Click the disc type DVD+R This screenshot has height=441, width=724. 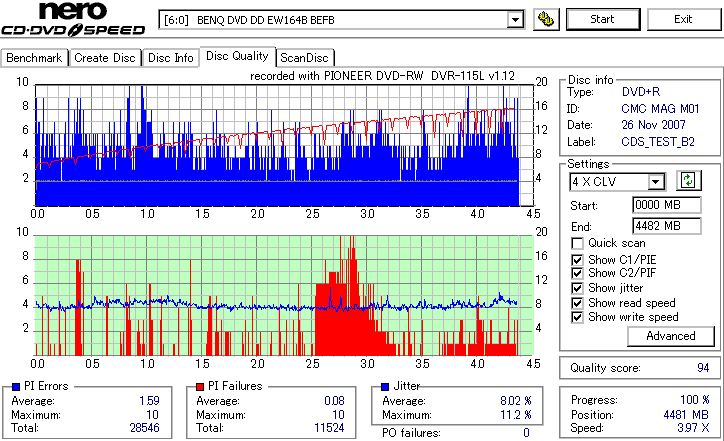tap(640, 92)
